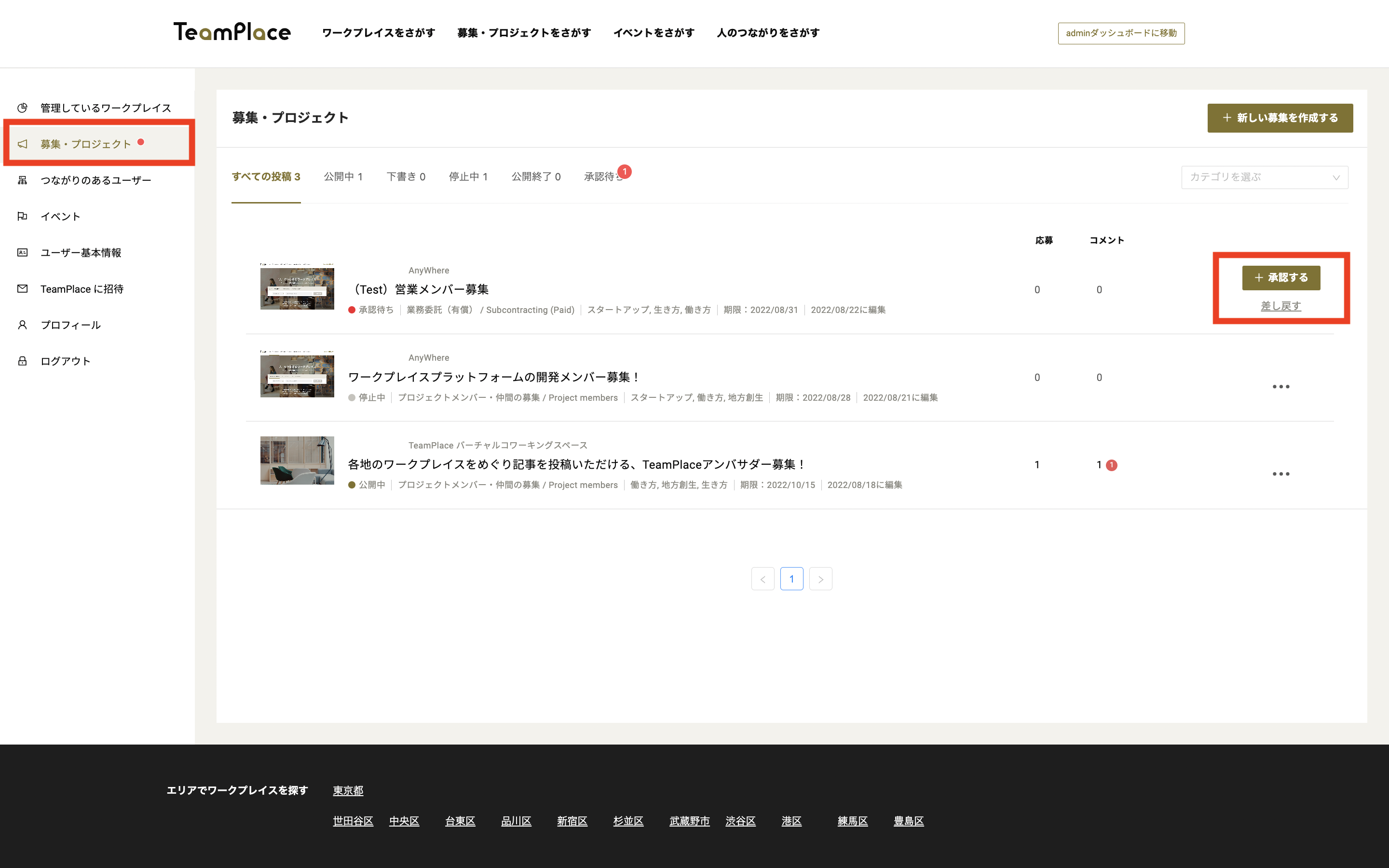Open the カテゴリを選ぶ dropdown
Screen dimensions: 1389x868
[1265, 177]
